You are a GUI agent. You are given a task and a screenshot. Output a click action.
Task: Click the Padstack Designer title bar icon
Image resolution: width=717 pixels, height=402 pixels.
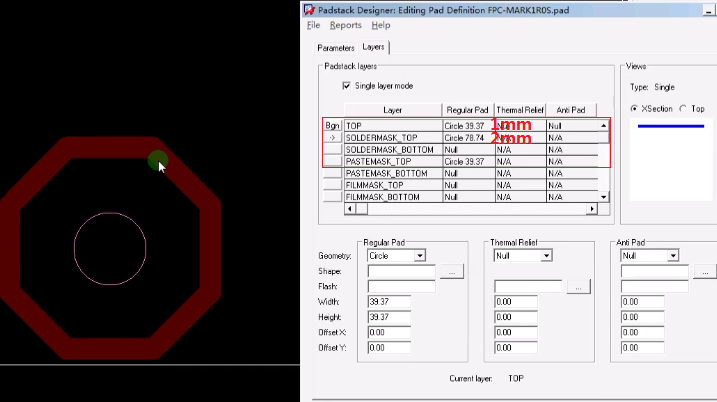point(310,9)
